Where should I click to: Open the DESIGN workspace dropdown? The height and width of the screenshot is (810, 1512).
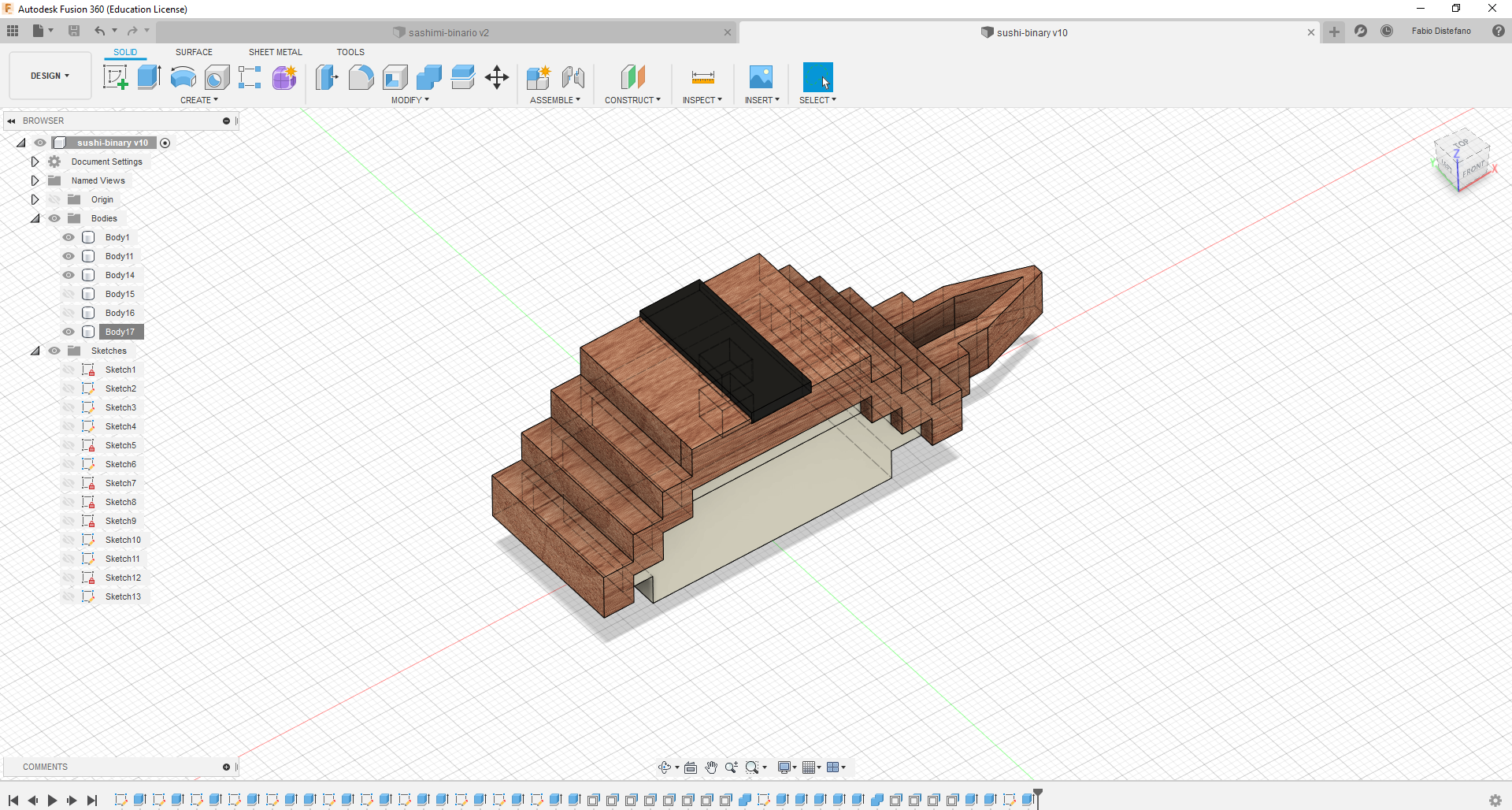(50, 76)
